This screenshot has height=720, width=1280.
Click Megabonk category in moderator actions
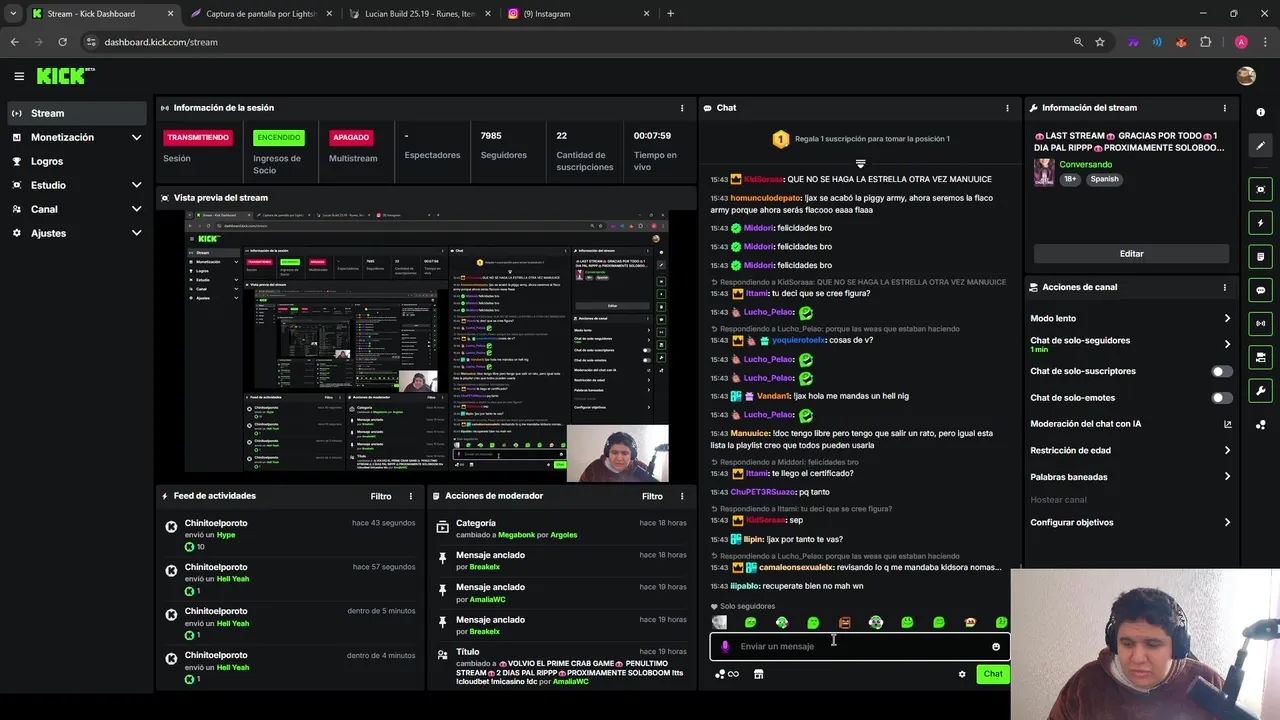pos(516,535)
